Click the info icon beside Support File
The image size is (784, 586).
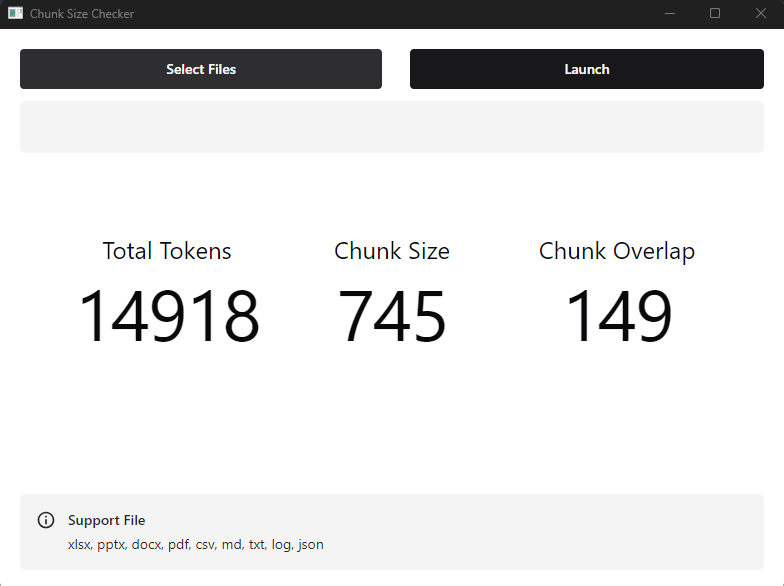point(46,520)
